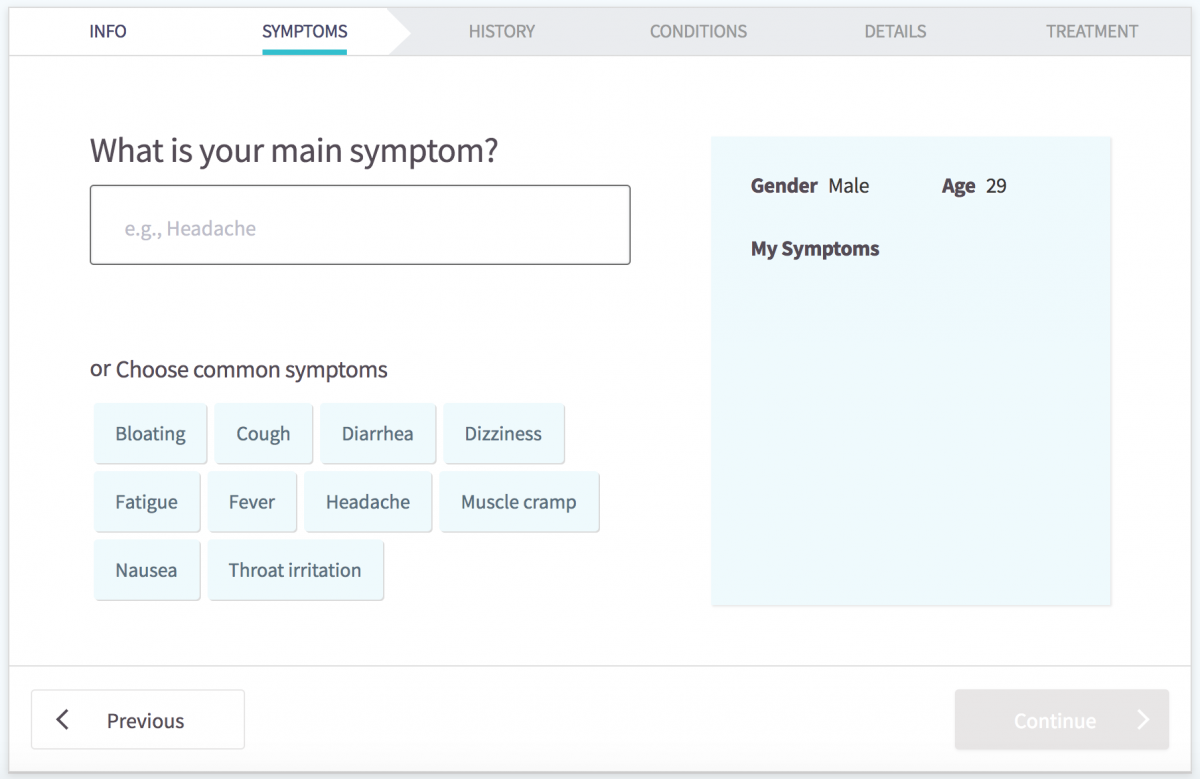This screenshot has width=1200, height=779.
Task: Select the Muscle cramp symptom chip
Action: tap(519, 502)
